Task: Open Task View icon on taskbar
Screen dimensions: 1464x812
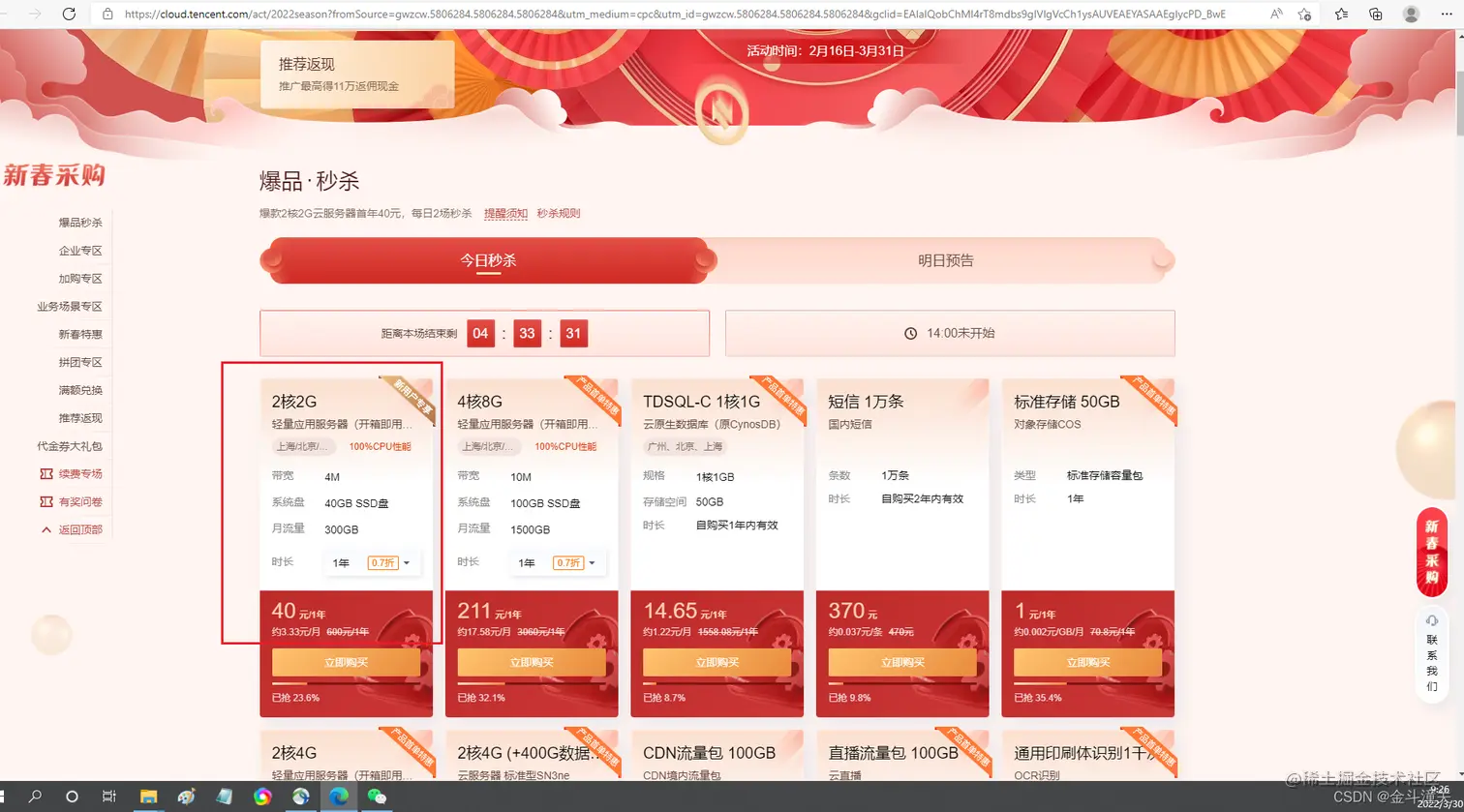Action: point(109,797)
